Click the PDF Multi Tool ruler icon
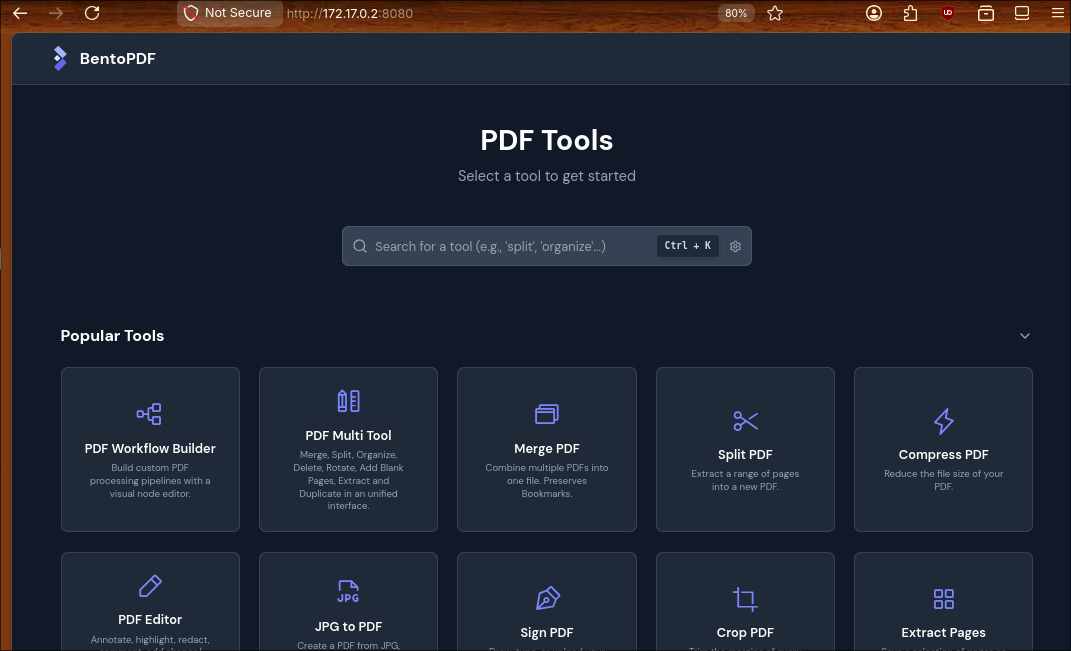 click(348, 401)
